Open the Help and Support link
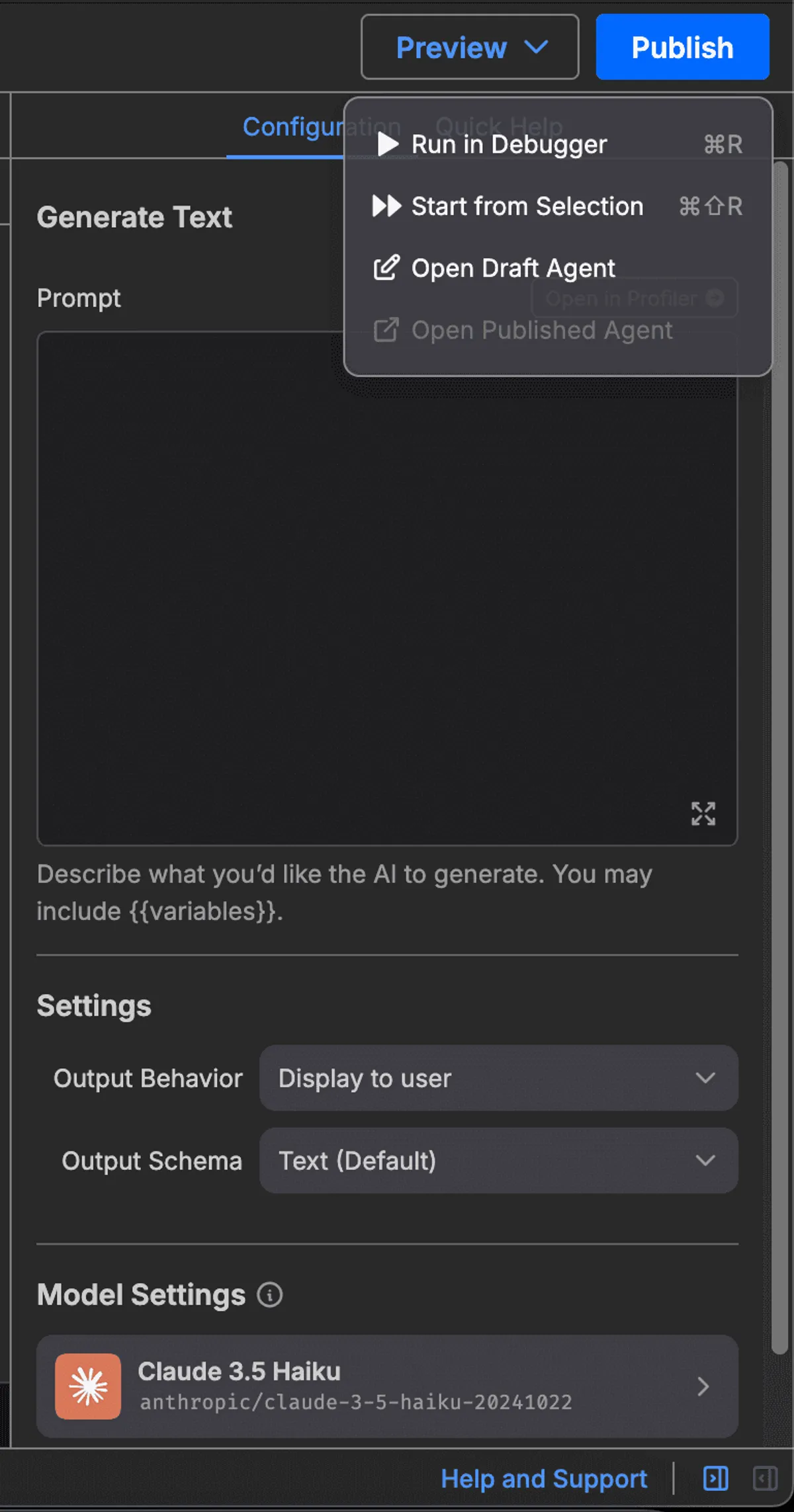Screen dimensions: 794x1512 [544, 1478]
